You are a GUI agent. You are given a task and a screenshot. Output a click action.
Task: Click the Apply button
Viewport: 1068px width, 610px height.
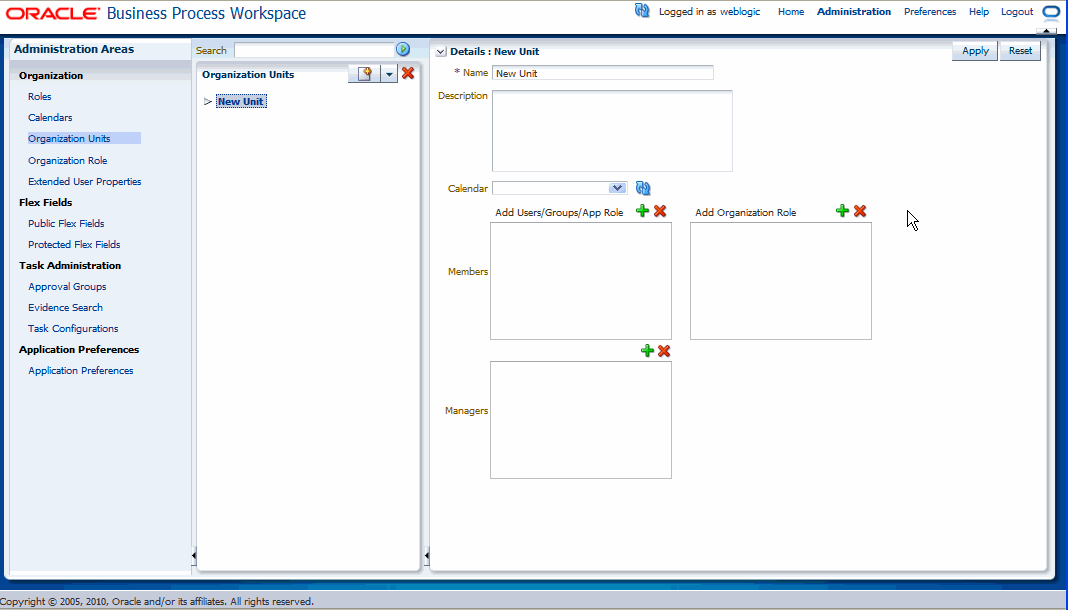(975, 51)
